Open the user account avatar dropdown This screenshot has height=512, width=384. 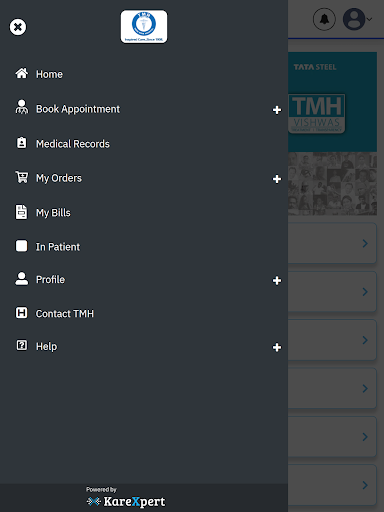357,19
